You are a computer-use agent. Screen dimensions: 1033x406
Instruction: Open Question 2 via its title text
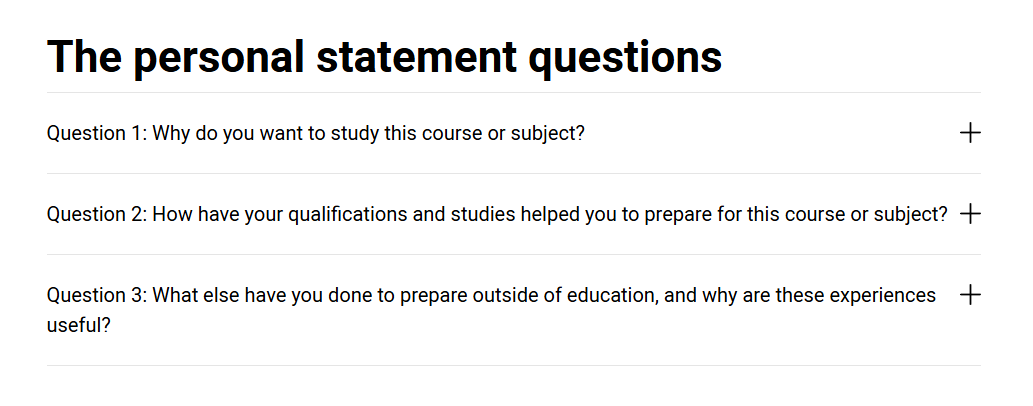pyautogui.click(x=497, y=214)
